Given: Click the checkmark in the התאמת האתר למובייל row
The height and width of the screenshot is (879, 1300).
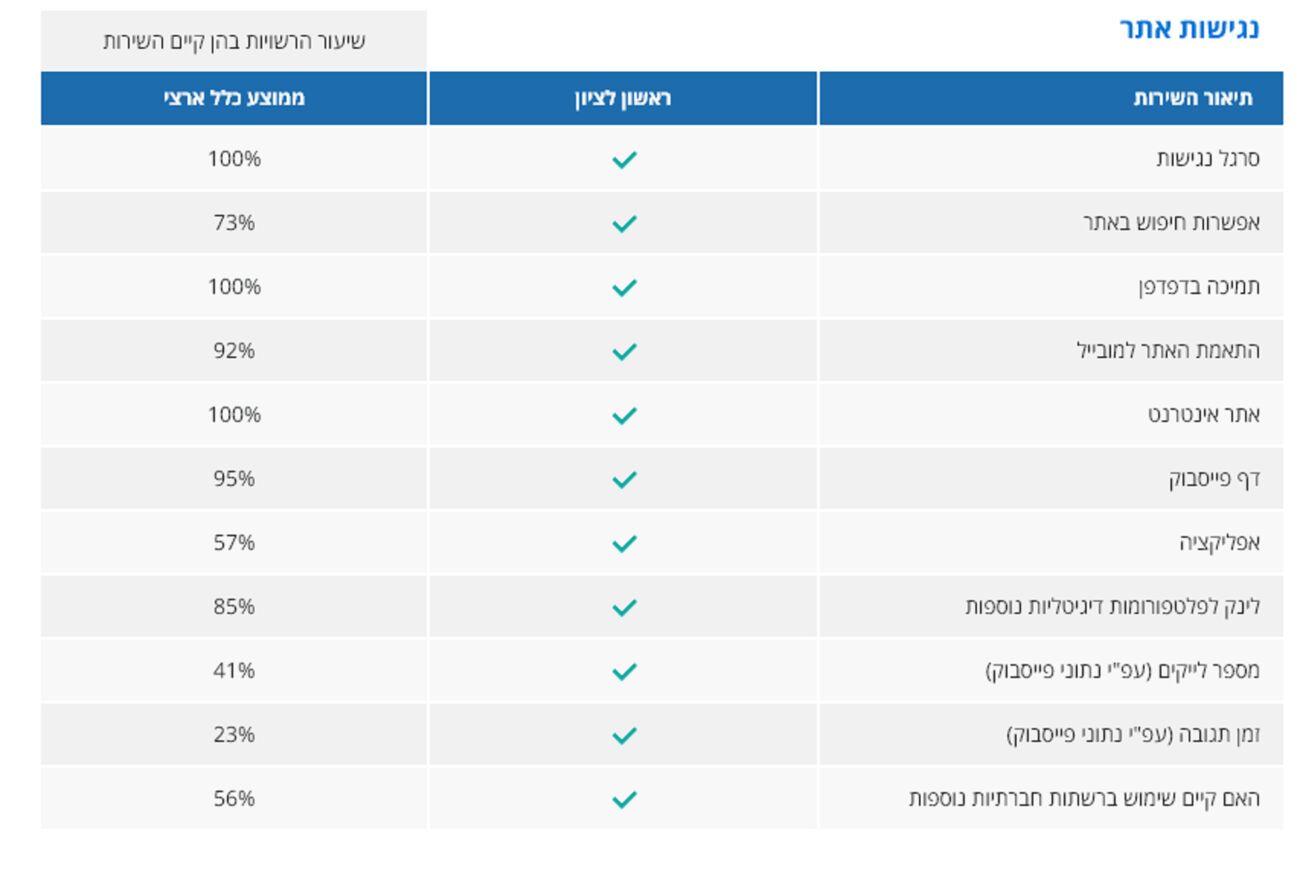Looking at the screenshot, I should click(624, 351).
